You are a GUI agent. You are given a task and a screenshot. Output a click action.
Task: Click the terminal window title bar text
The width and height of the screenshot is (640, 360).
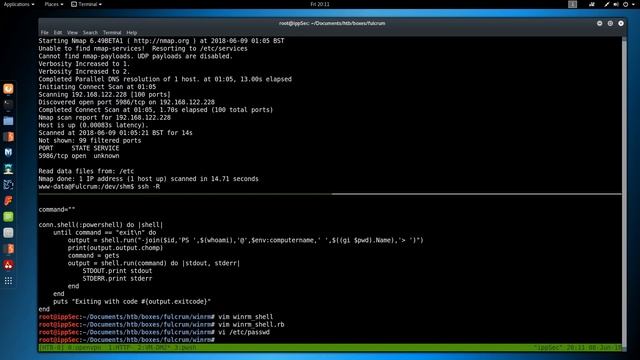332,23
